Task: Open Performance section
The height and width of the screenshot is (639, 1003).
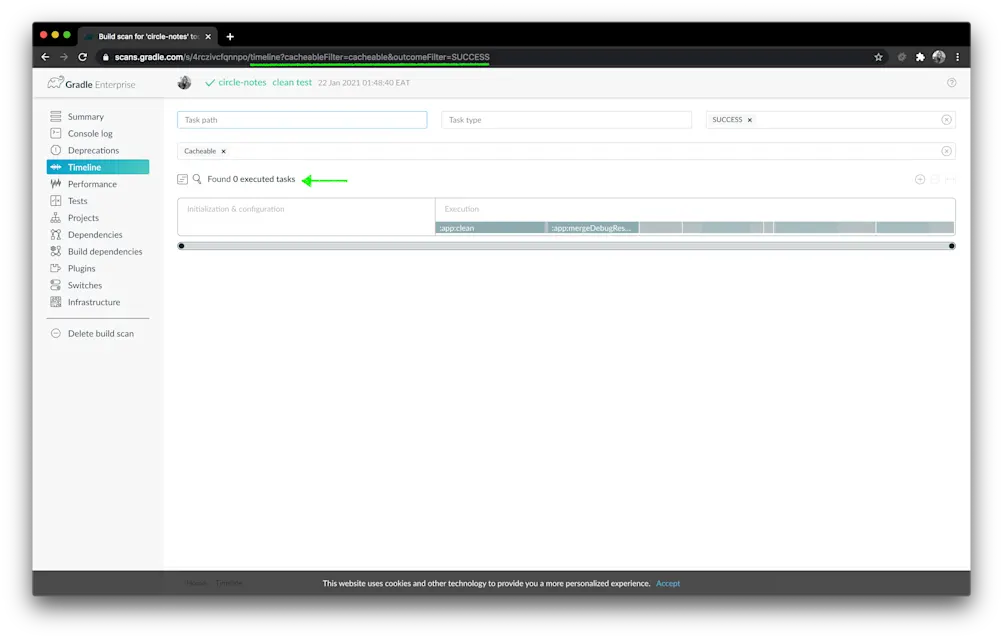Action: pyautogui.click(x=92, y=184)
